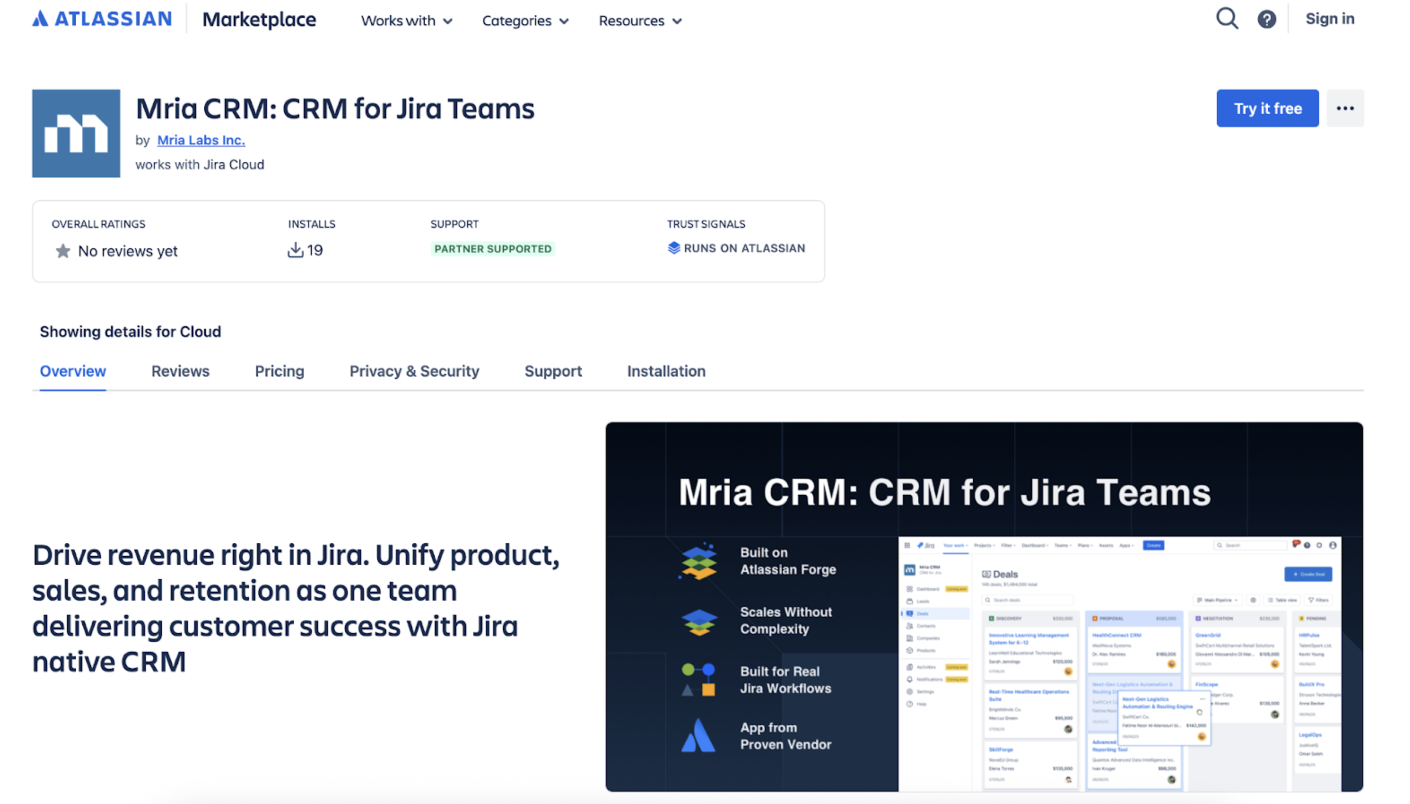Click the Atlassian logo in header
Screen dimensions: 1410x804
pos(102,19)
